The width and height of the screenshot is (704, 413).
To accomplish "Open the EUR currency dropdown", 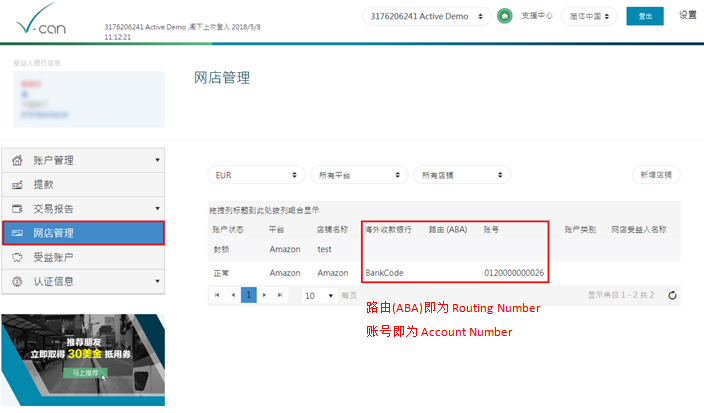I will (256, 175).
